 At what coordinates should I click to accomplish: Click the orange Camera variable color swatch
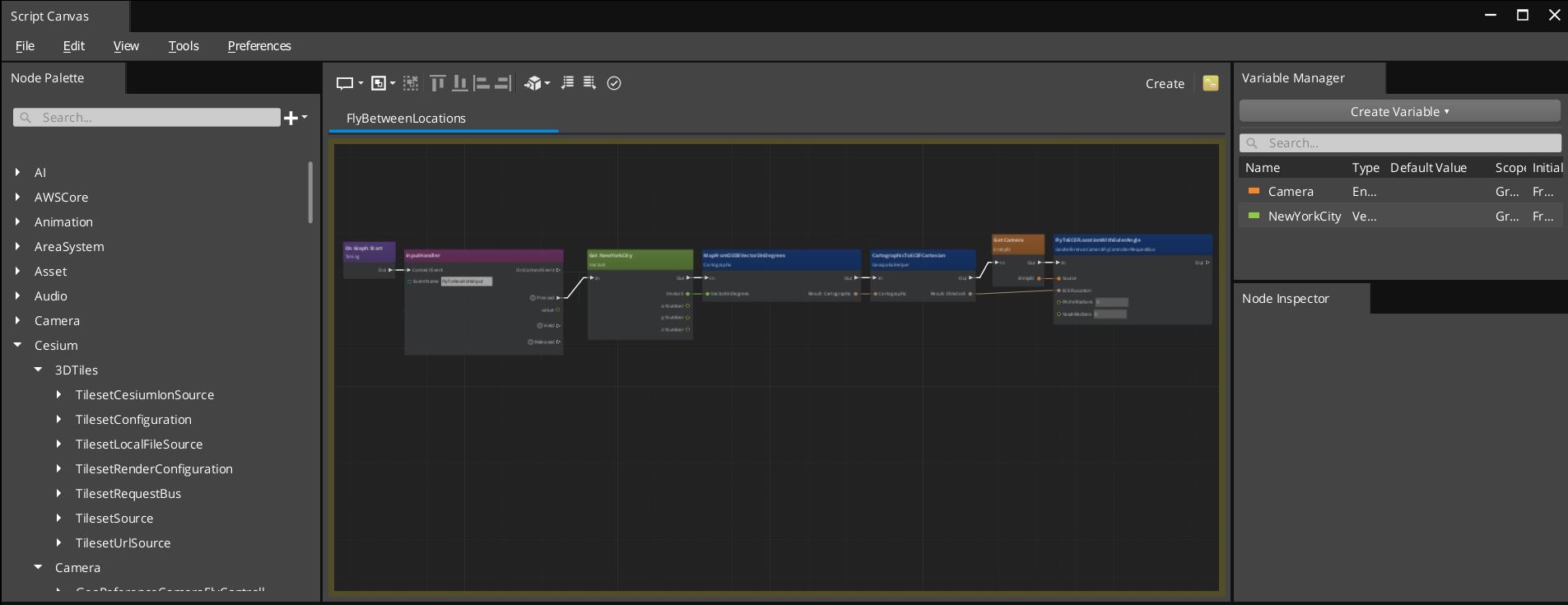(1254, 192)
